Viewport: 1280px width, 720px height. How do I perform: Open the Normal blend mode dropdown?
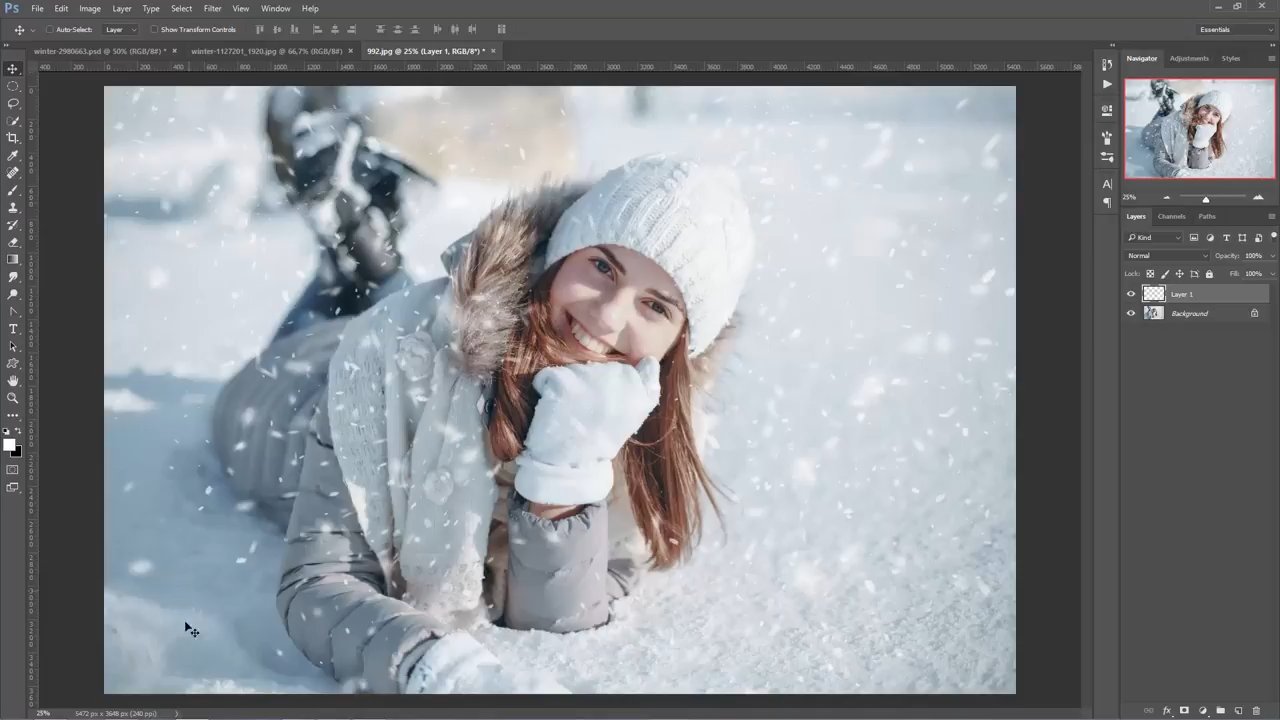click(1167, 256)
